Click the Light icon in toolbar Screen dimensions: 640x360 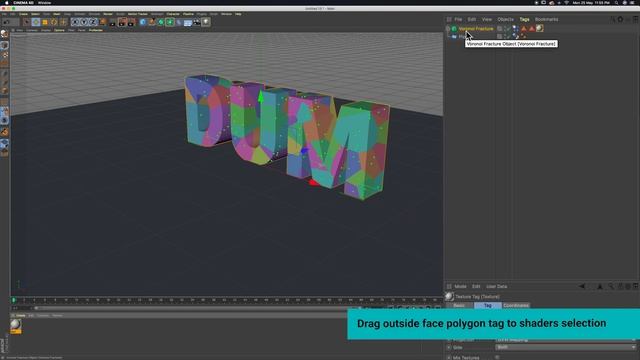pos(206,22)
